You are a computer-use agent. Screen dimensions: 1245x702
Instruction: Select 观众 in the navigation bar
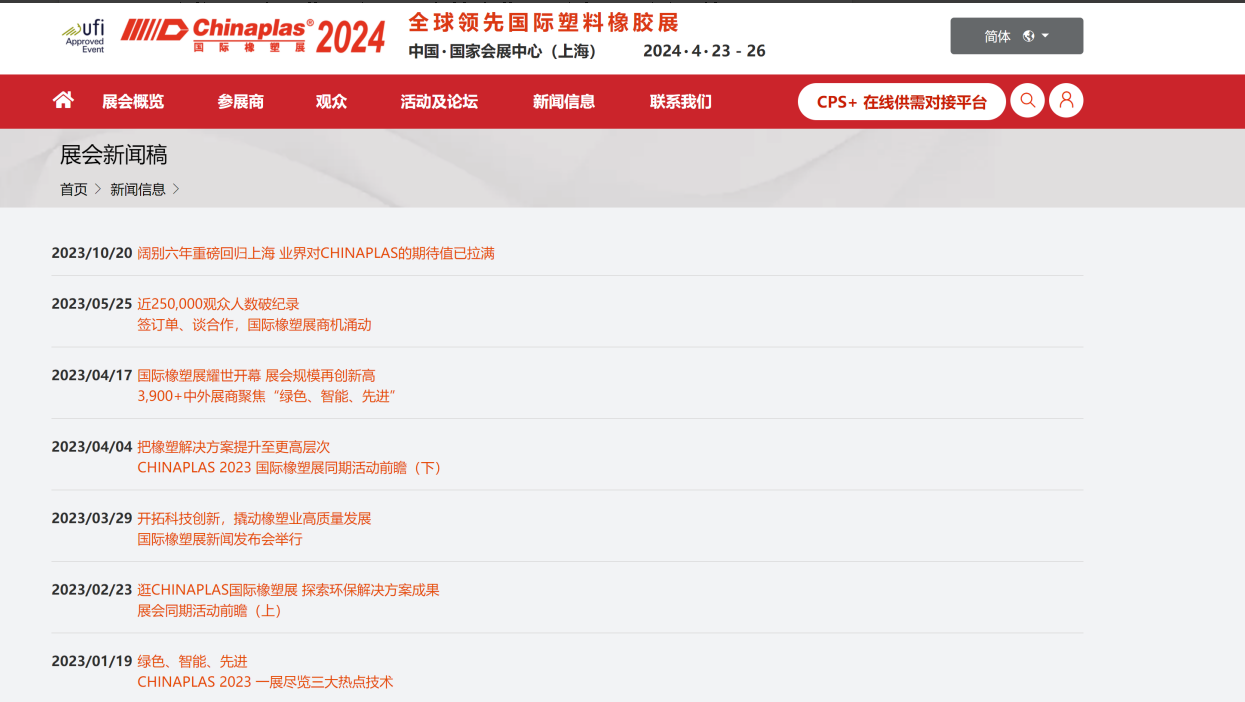[331, 102]
